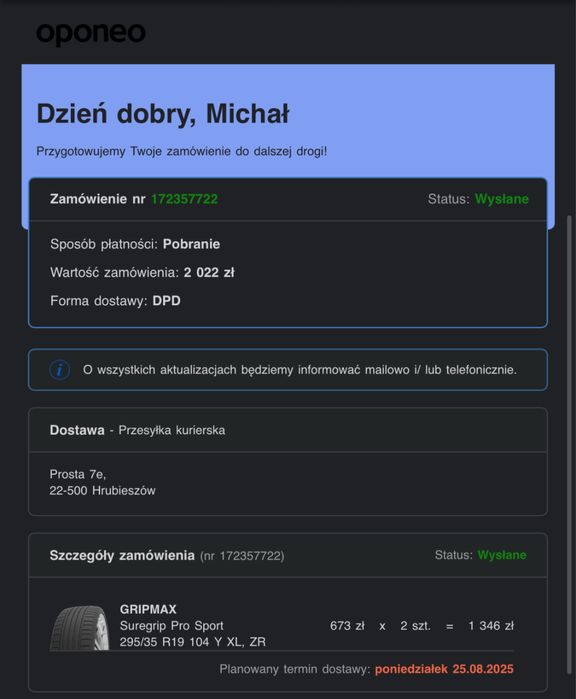Click the DPD delivery form text
The height and width of the screenshot is (699, 576).
166,301
